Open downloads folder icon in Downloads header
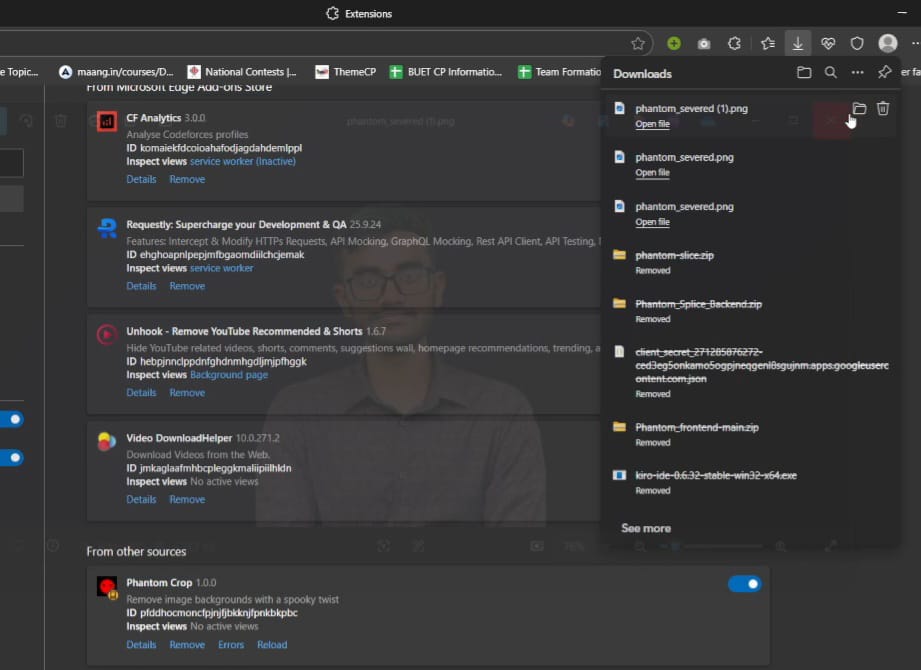This screenshot has height=670, width=921. click(804, 72)
